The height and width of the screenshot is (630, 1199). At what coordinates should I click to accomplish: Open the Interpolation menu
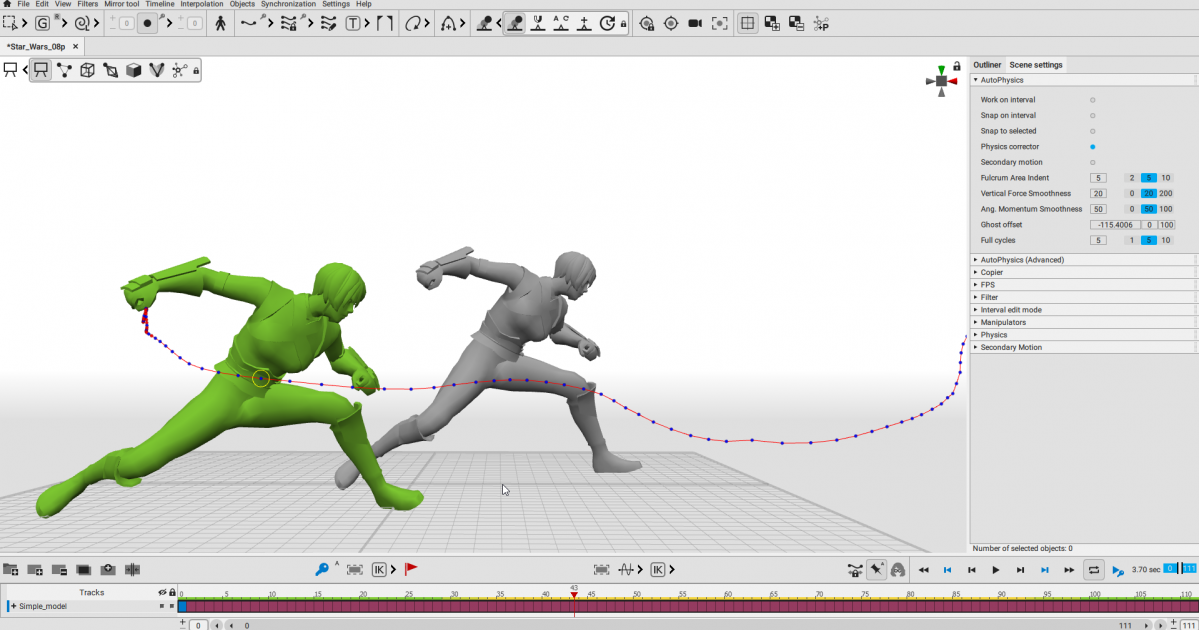pyautogui.click(x=202, y=4)
